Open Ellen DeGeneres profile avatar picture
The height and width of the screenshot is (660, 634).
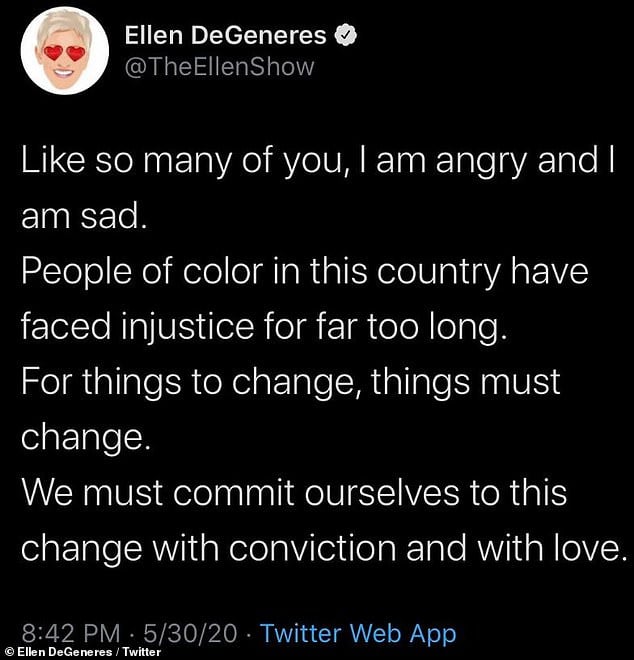coord(64,51)
